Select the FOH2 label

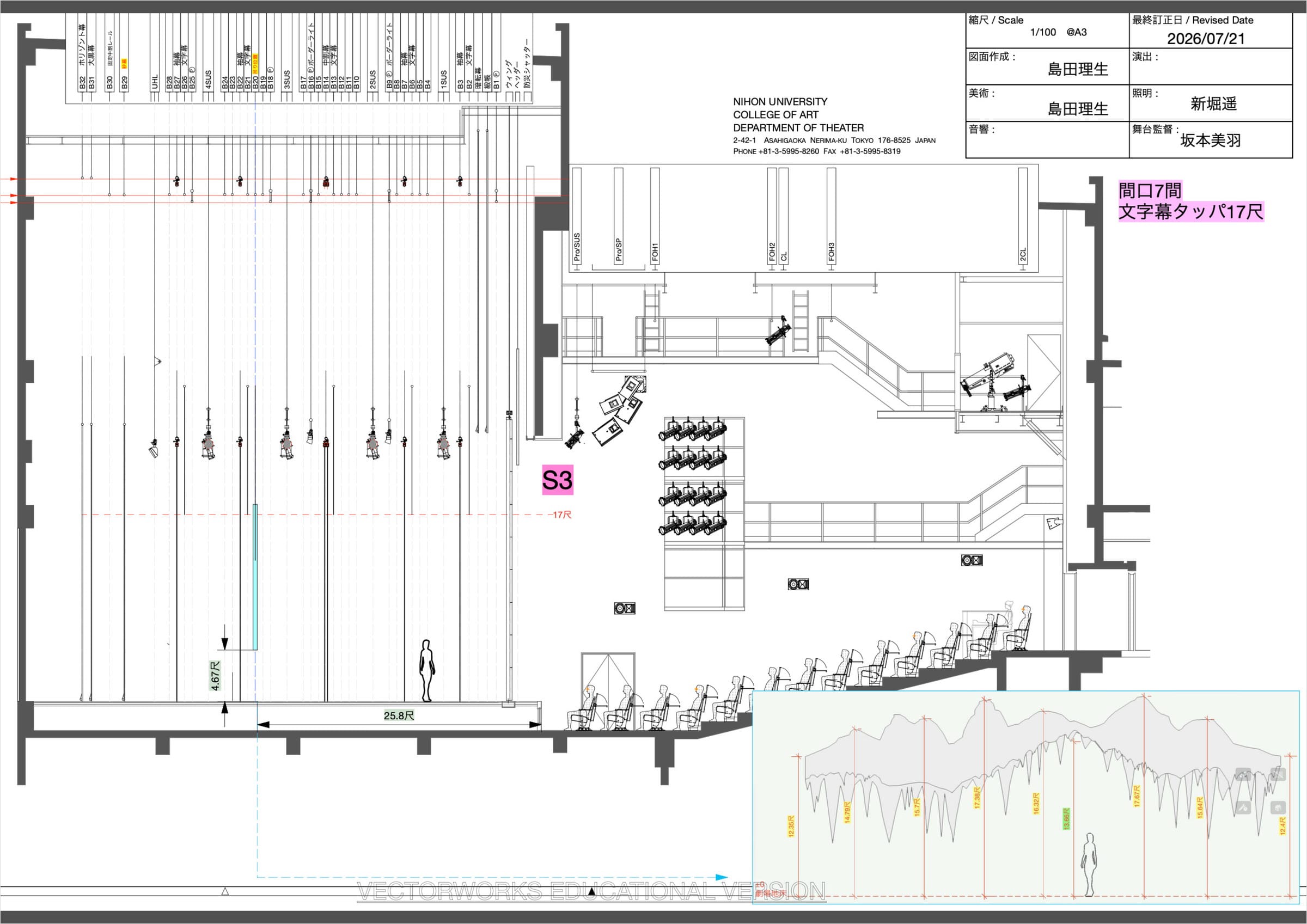pyautogui.click(x=772, y=252)
